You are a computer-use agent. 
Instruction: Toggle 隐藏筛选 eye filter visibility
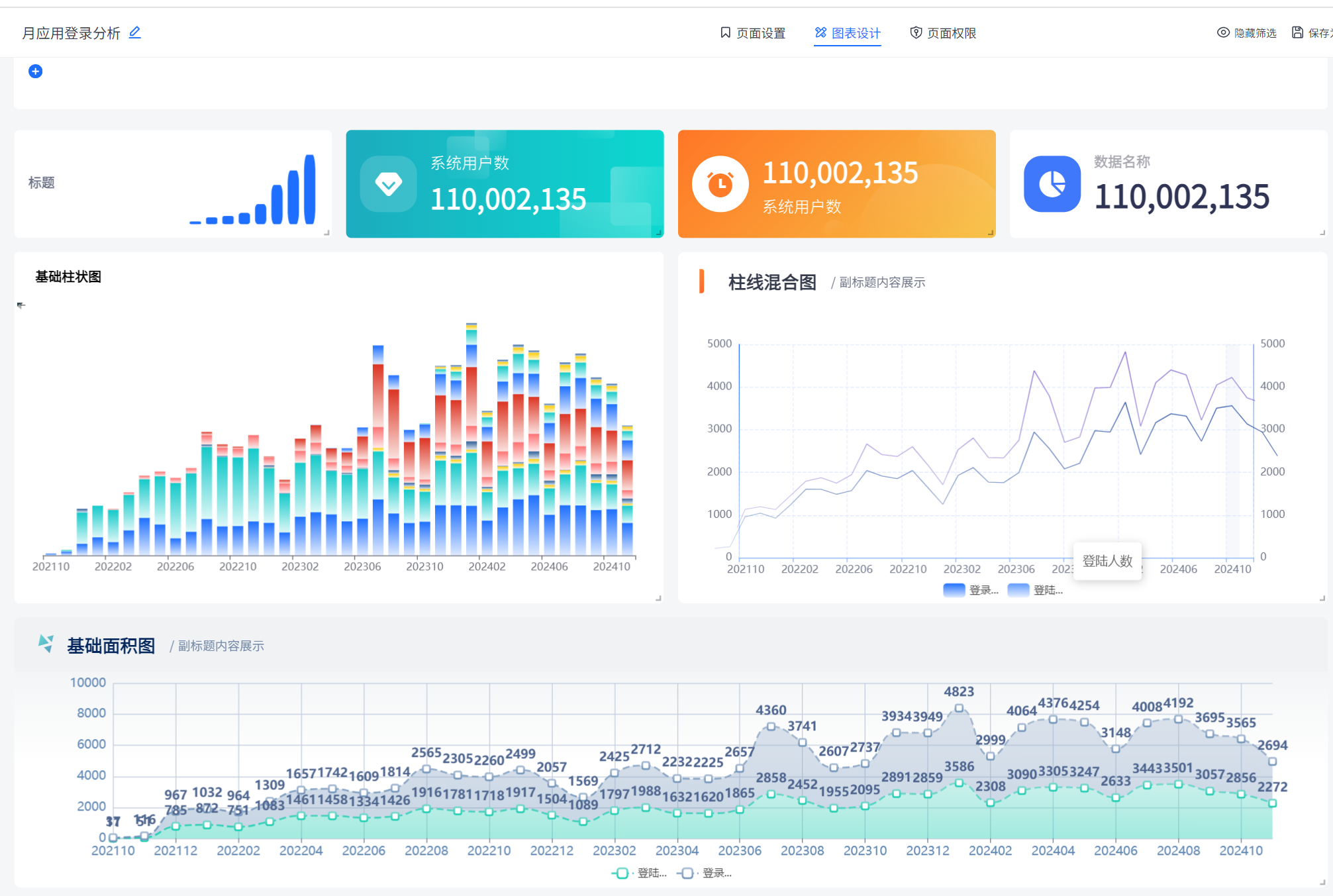point(1246,33)
